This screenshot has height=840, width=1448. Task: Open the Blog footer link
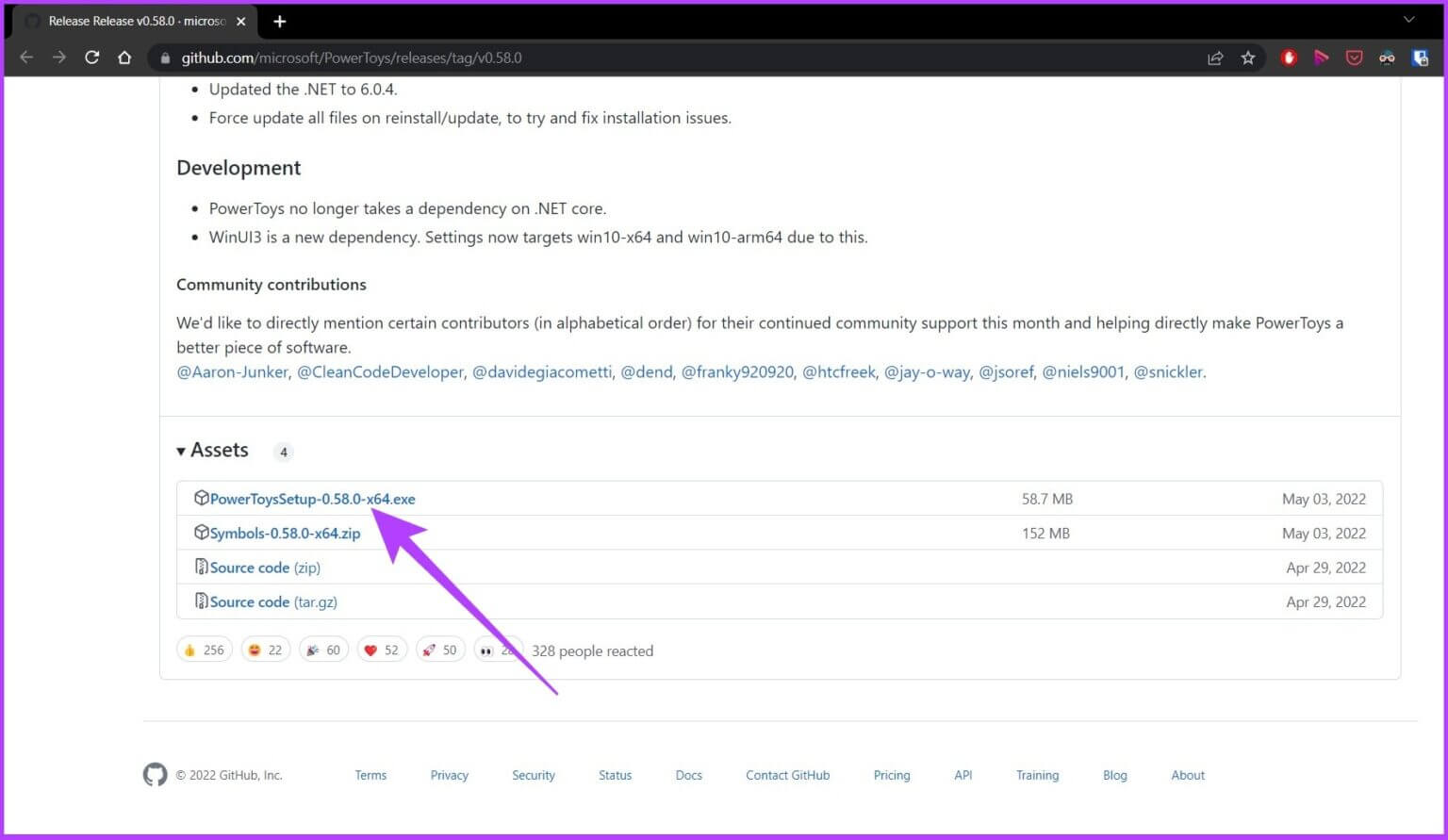pyautogui.click(x=1114, y=775)
